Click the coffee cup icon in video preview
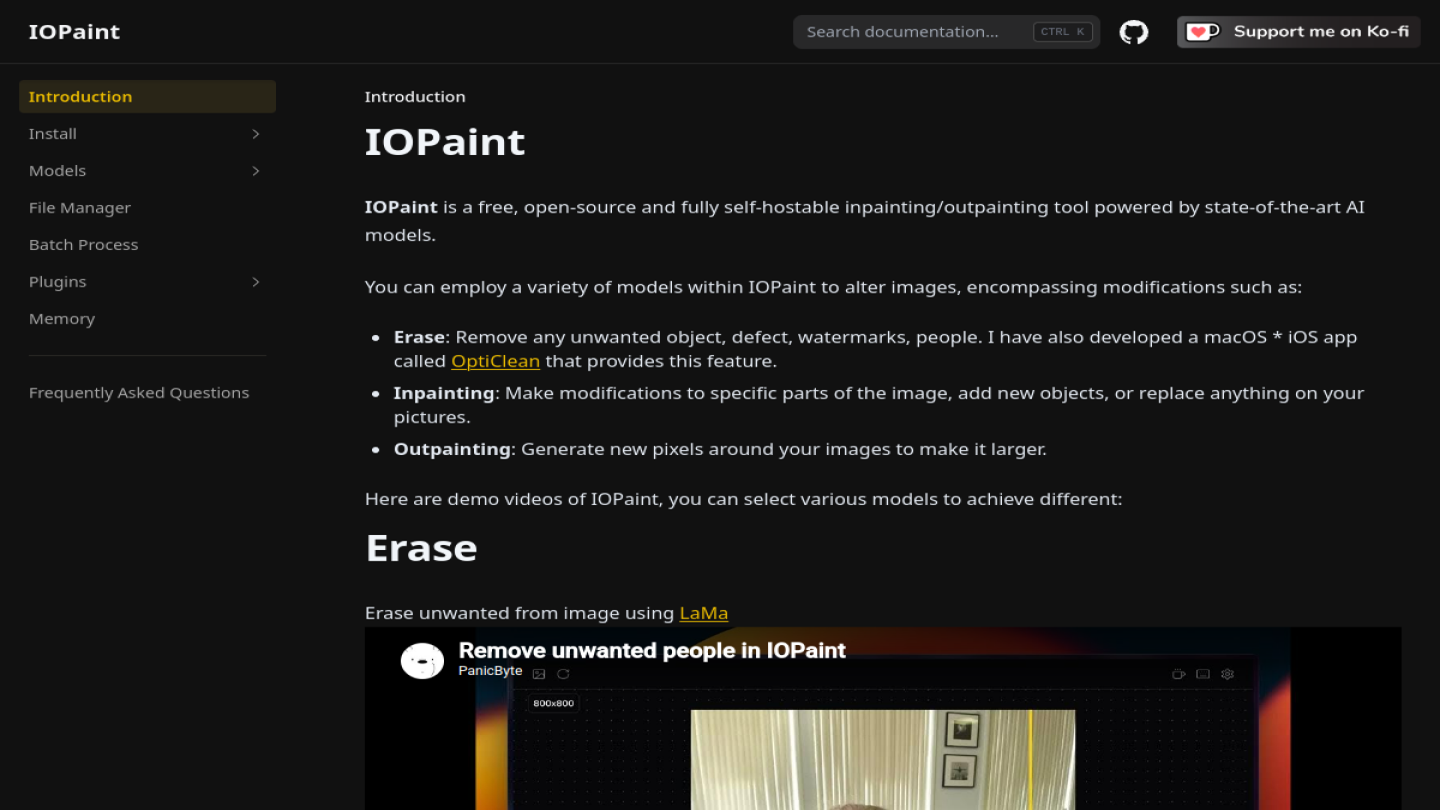The image size is (1440, 810). pos(1179,674)
